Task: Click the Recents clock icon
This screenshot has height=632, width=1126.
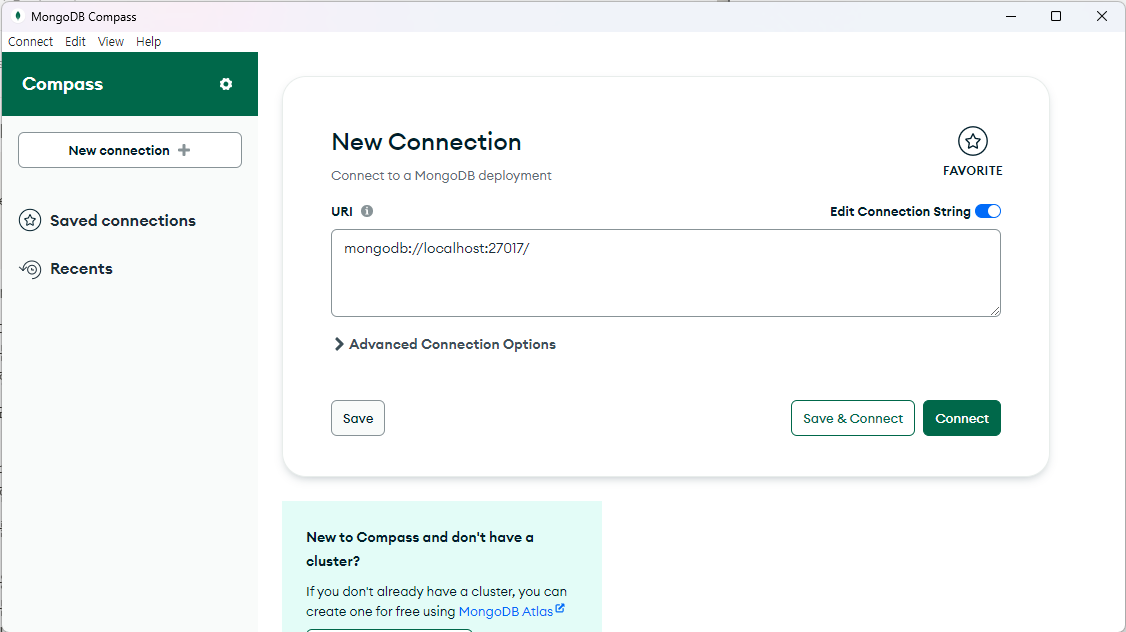Action: [x=29, y=269]
